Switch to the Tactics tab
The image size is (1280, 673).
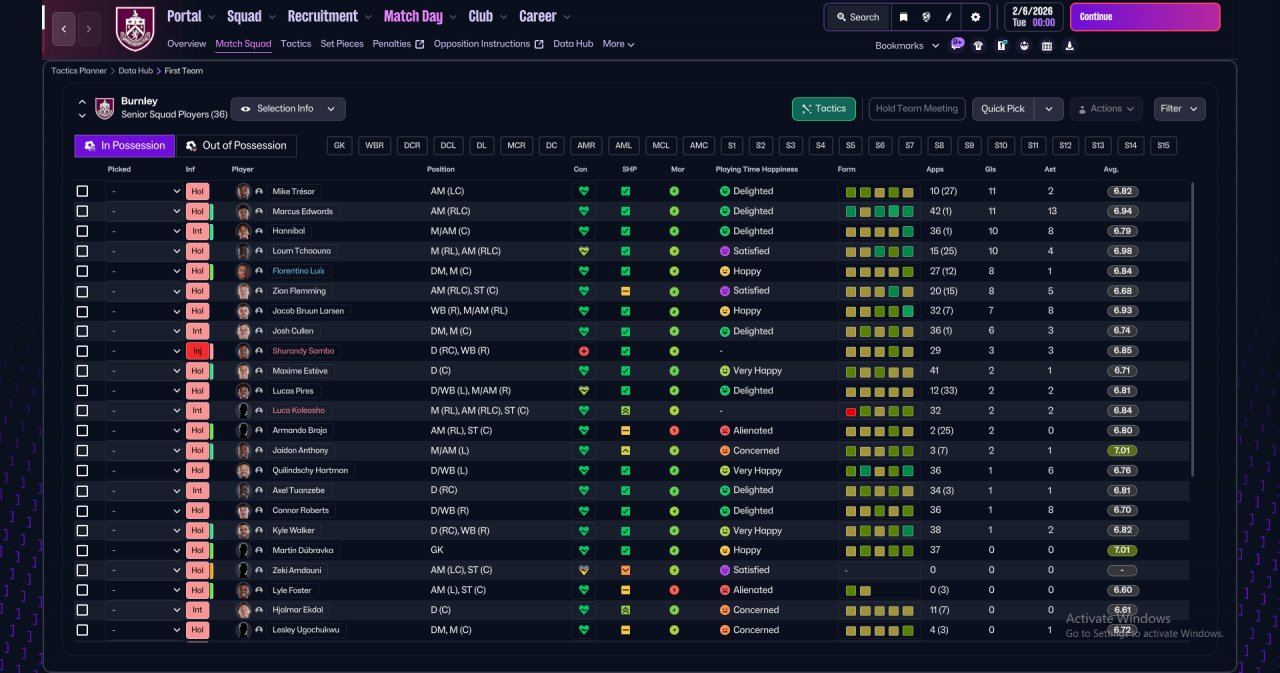pos(295,44)
